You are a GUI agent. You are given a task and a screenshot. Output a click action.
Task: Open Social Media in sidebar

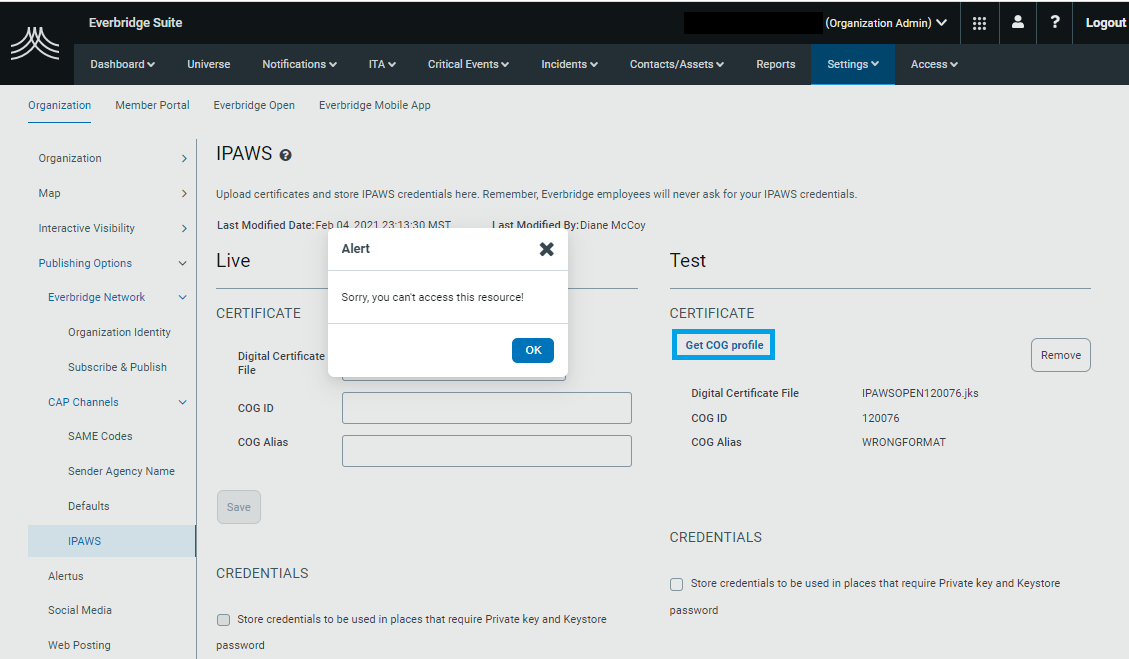(80, 610)
